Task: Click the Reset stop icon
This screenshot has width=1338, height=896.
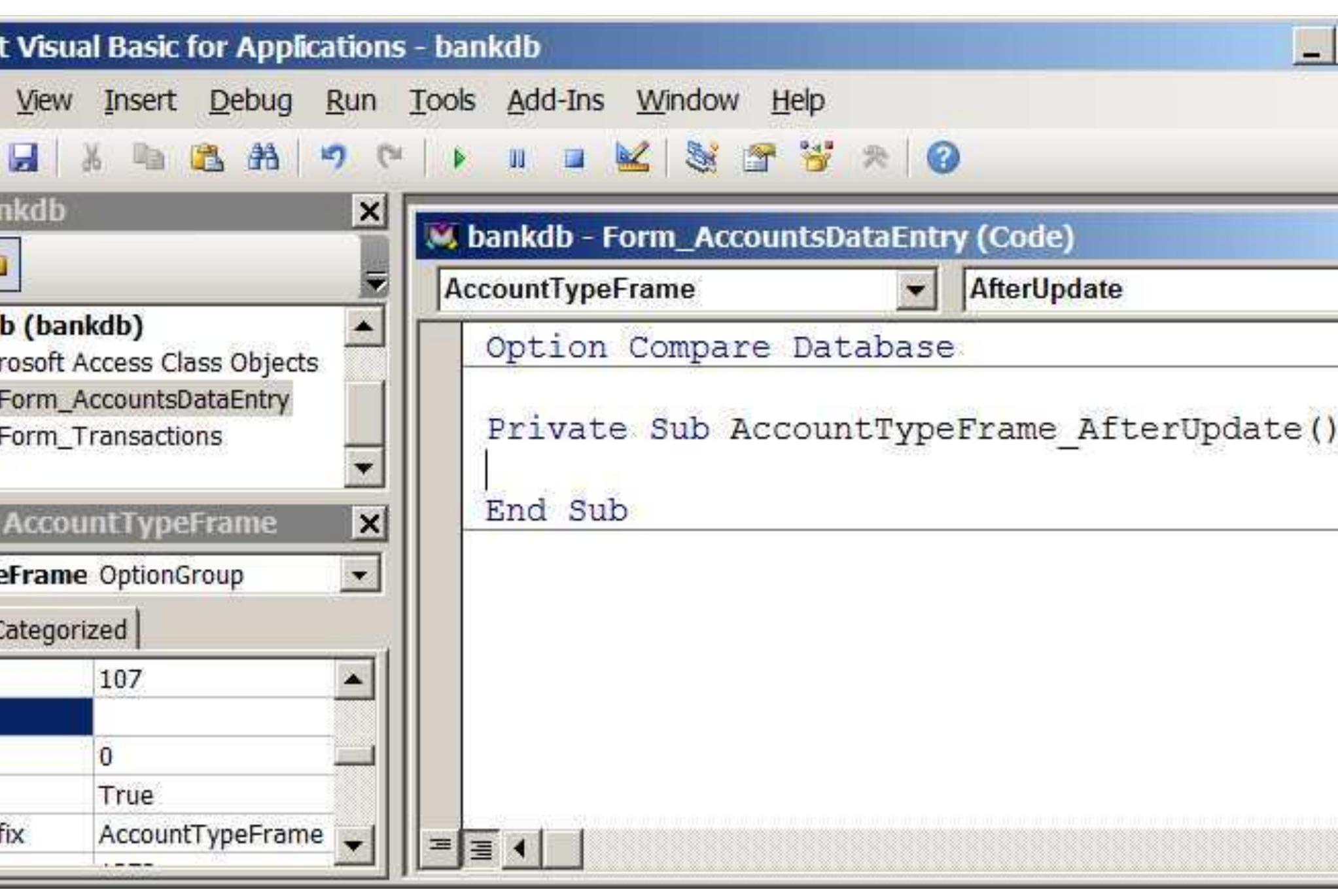Action: pos(574,158)
